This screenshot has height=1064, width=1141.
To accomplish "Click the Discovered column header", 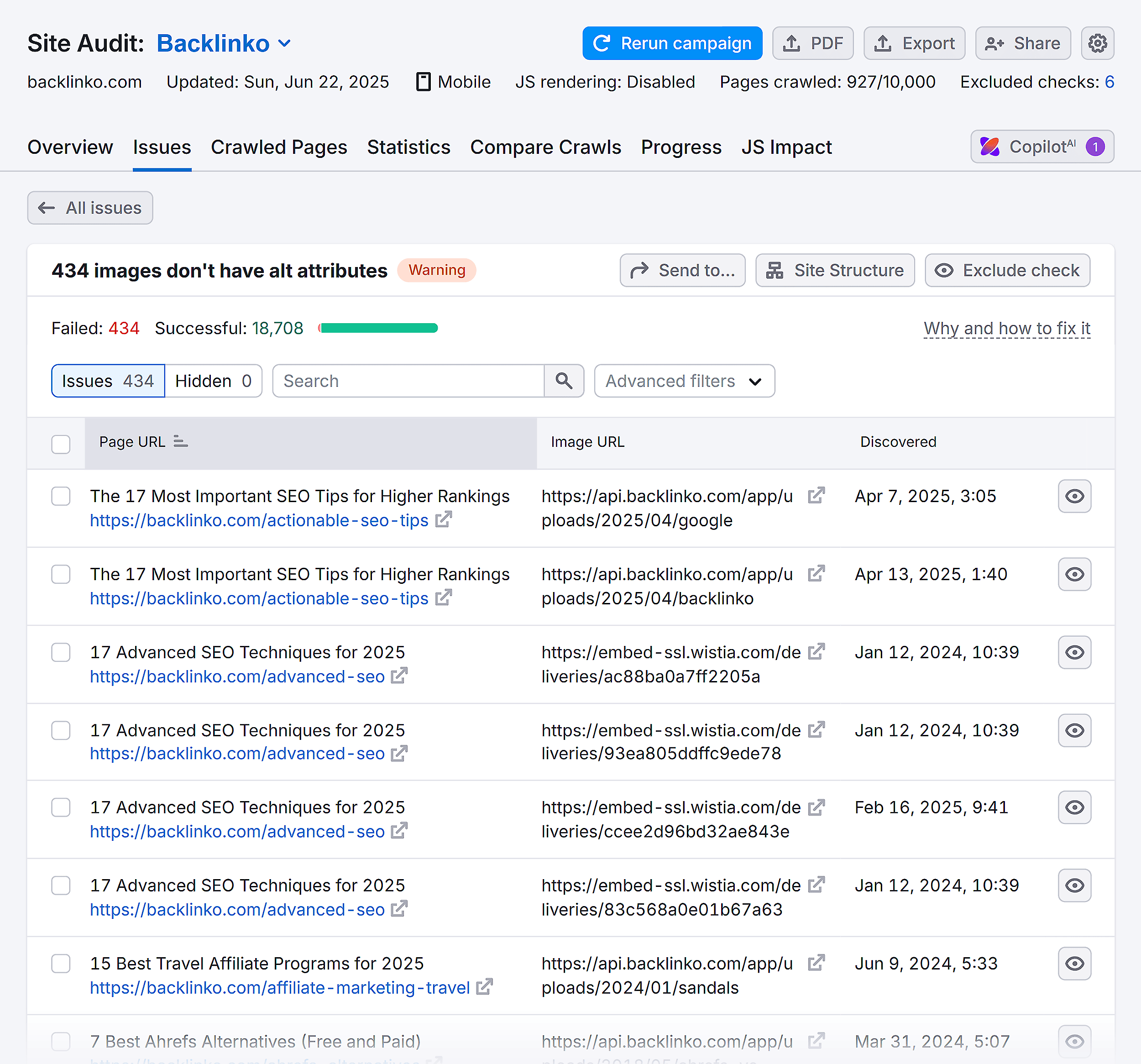I will [898, 442].
